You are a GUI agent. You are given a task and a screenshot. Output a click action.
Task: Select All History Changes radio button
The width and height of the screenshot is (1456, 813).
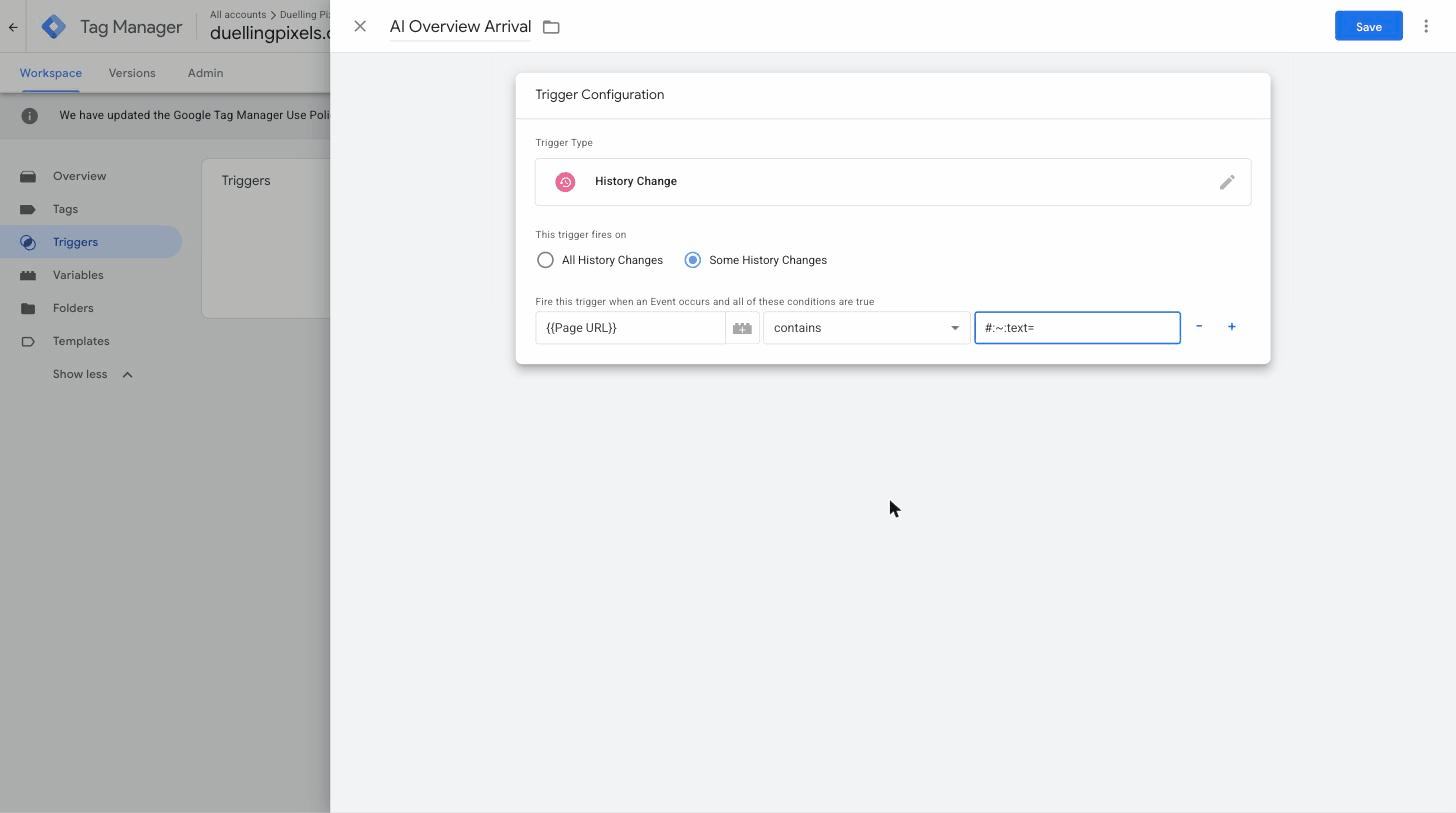tap(545, 260)
